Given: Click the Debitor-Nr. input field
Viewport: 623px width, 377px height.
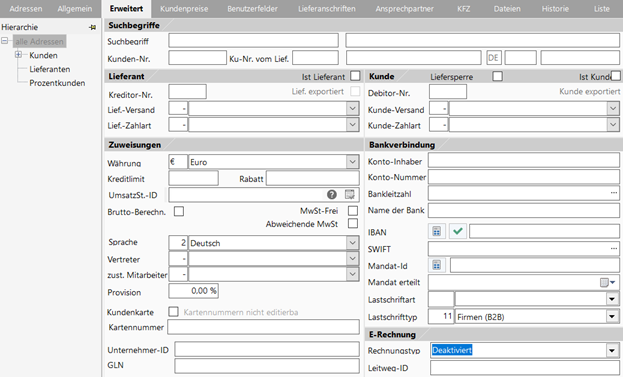Looking at the screenshot, I should (x=448, y=91).
